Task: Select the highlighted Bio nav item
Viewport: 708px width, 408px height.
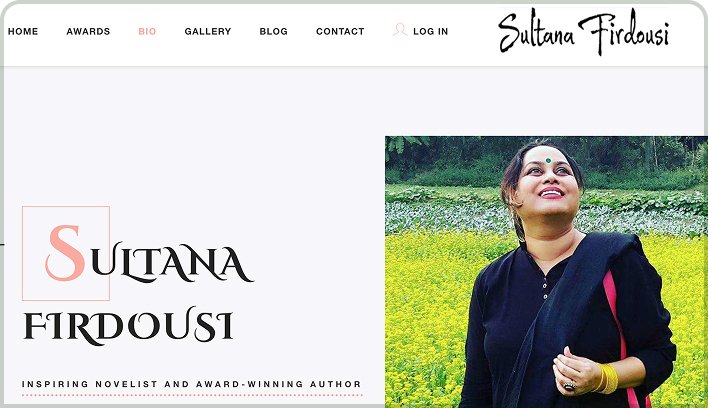Action: point(147,32)
